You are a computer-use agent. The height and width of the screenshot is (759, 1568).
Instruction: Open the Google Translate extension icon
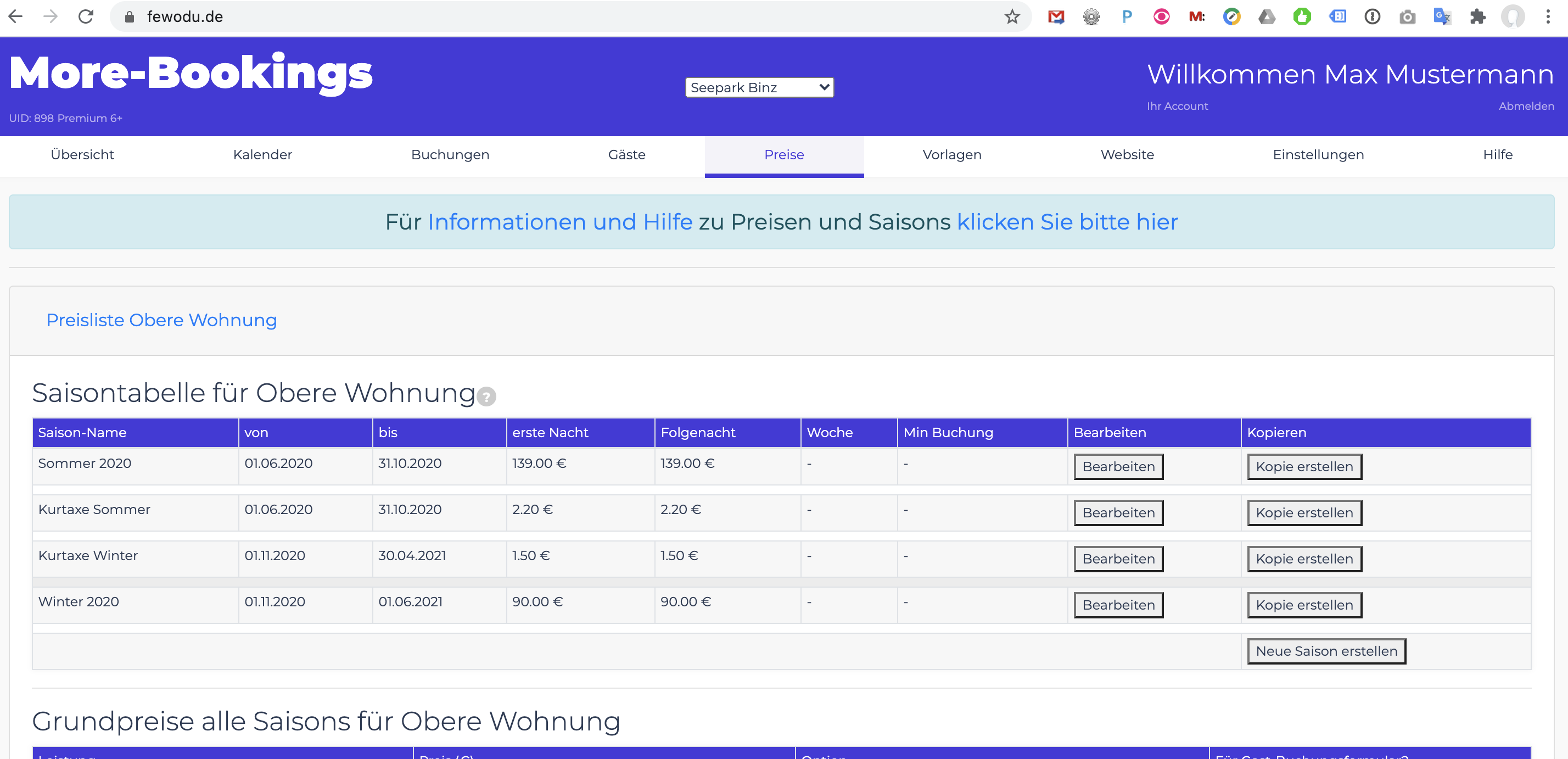pos(1443,16)
